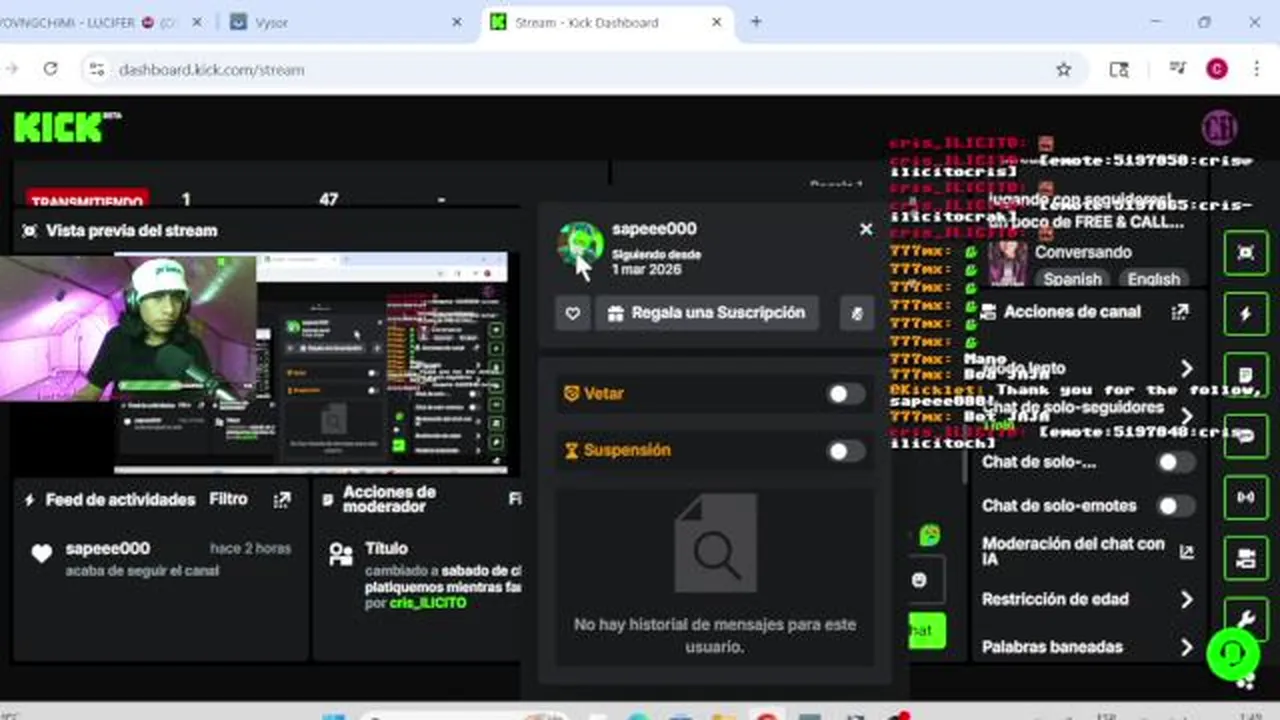Click the green emote icon above emoji
The width and height of the screenshot is (1280, 720).
[x=929, y=535]
